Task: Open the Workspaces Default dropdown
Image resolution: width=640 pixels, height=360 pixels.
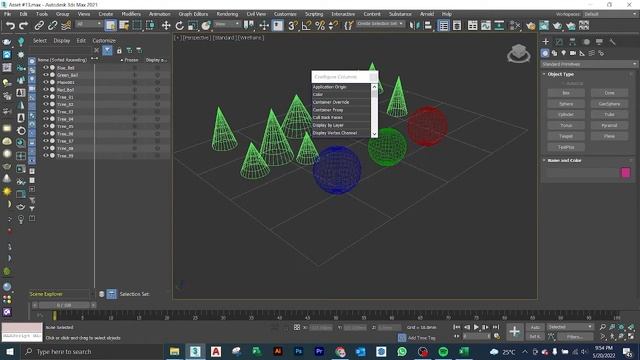Action: (610, 14)
